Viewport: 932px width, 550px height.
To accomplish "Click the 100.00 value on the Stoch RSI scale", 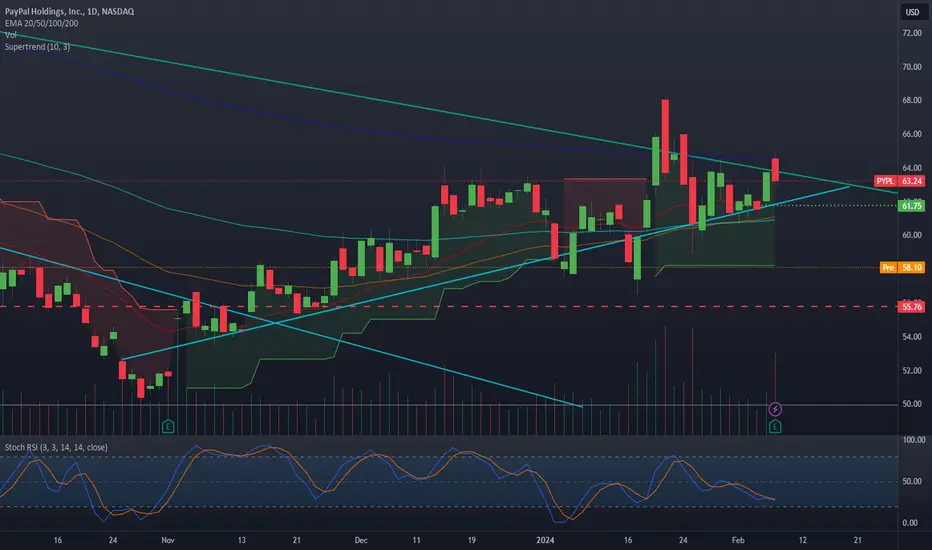I will click(x=914, y=440).
